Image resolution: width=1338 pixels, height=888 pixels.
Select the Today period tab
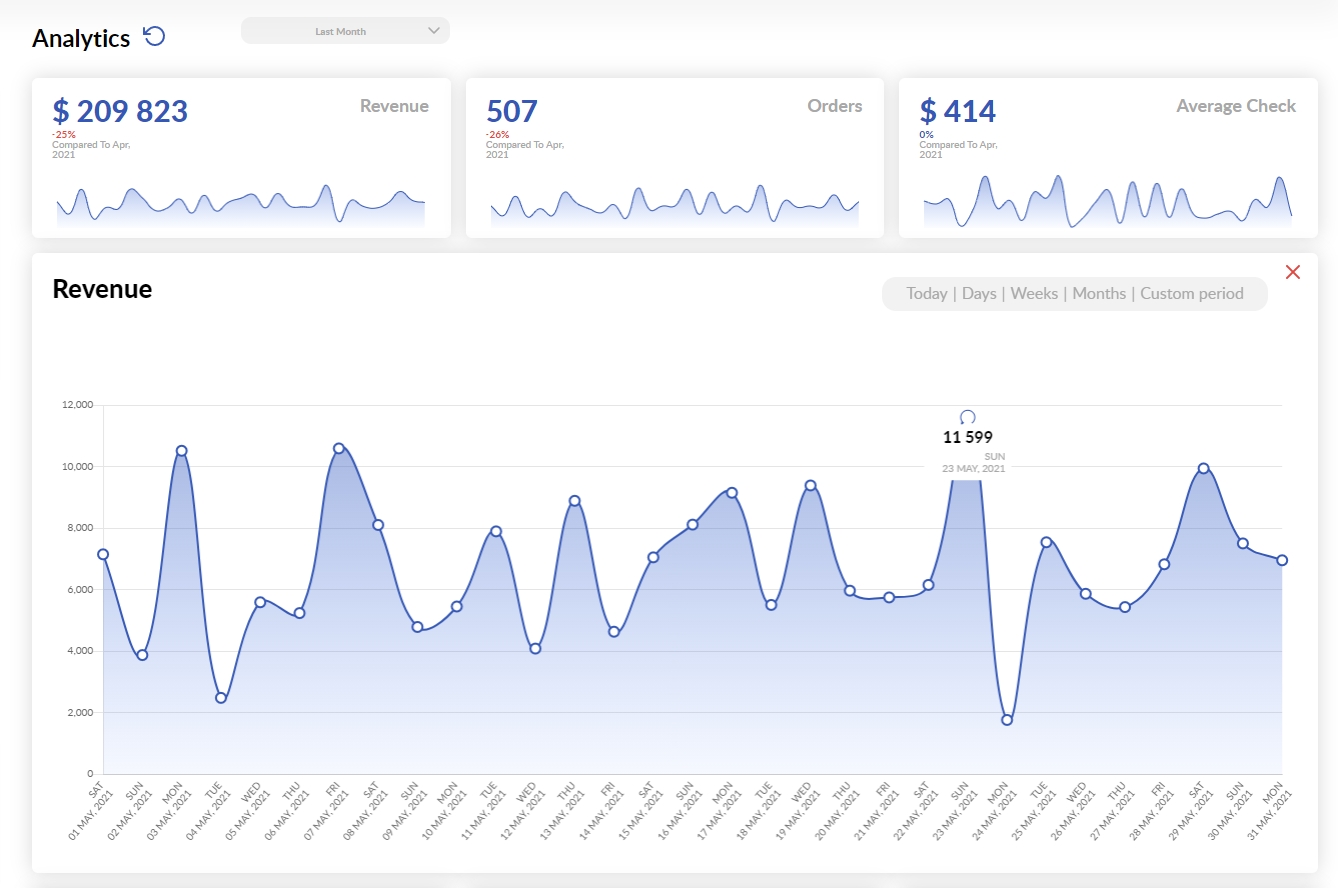927,294
